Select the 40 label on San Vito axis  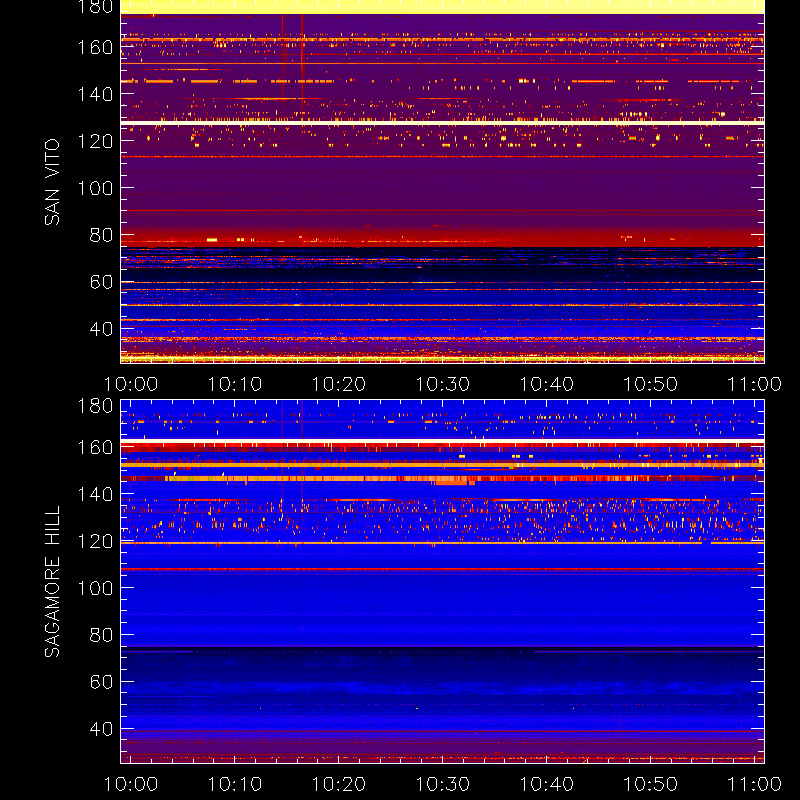(x=101, y=329)
